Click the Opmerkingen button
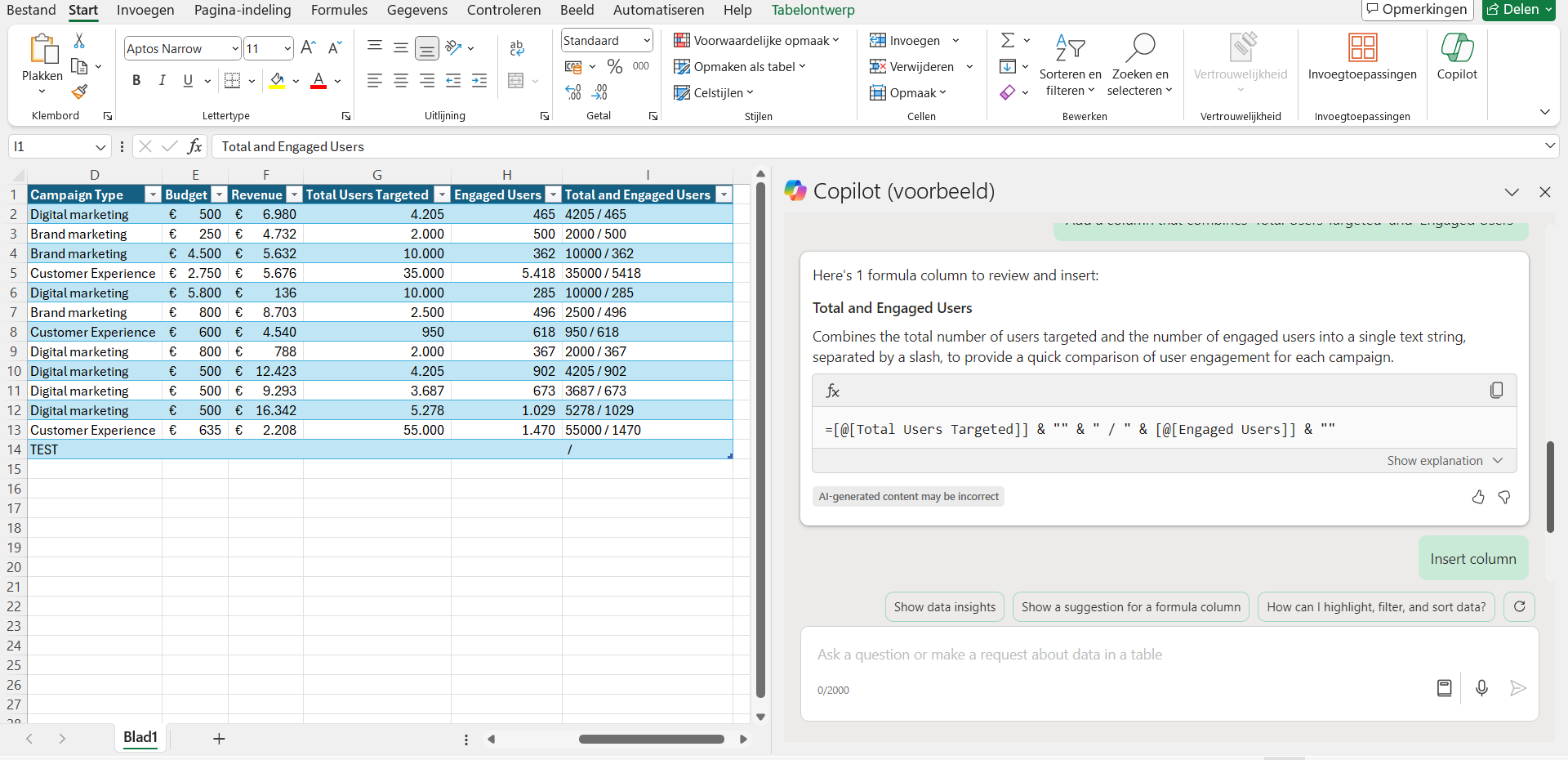The height and width of the screenshot is (760, 1568). click(1417, 9)
